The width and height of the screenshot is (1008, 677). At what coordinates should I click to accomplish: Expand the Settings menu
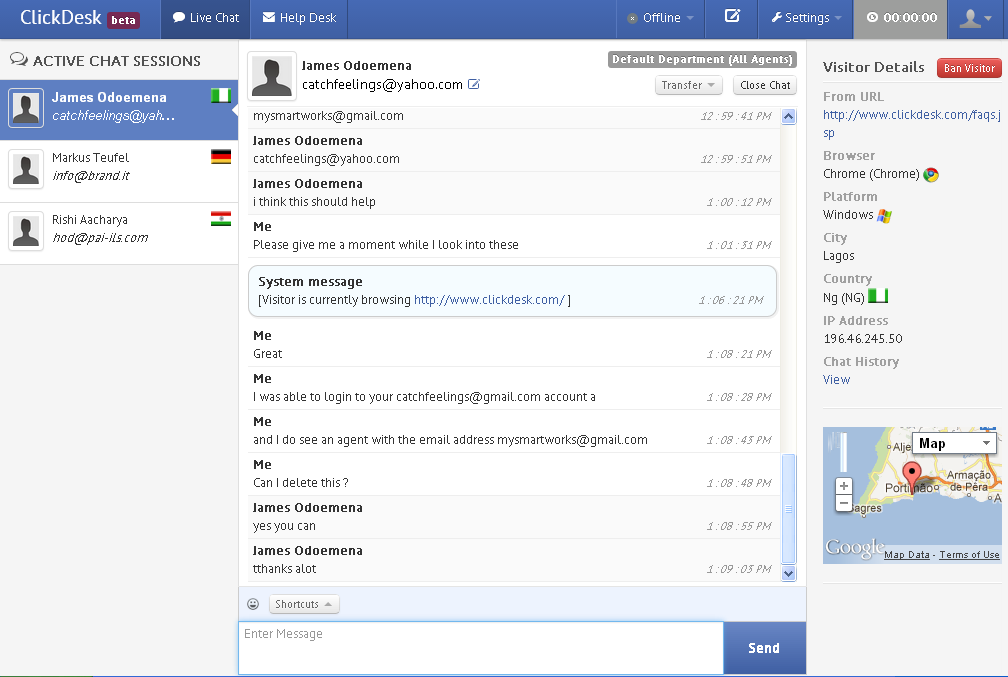806,18
